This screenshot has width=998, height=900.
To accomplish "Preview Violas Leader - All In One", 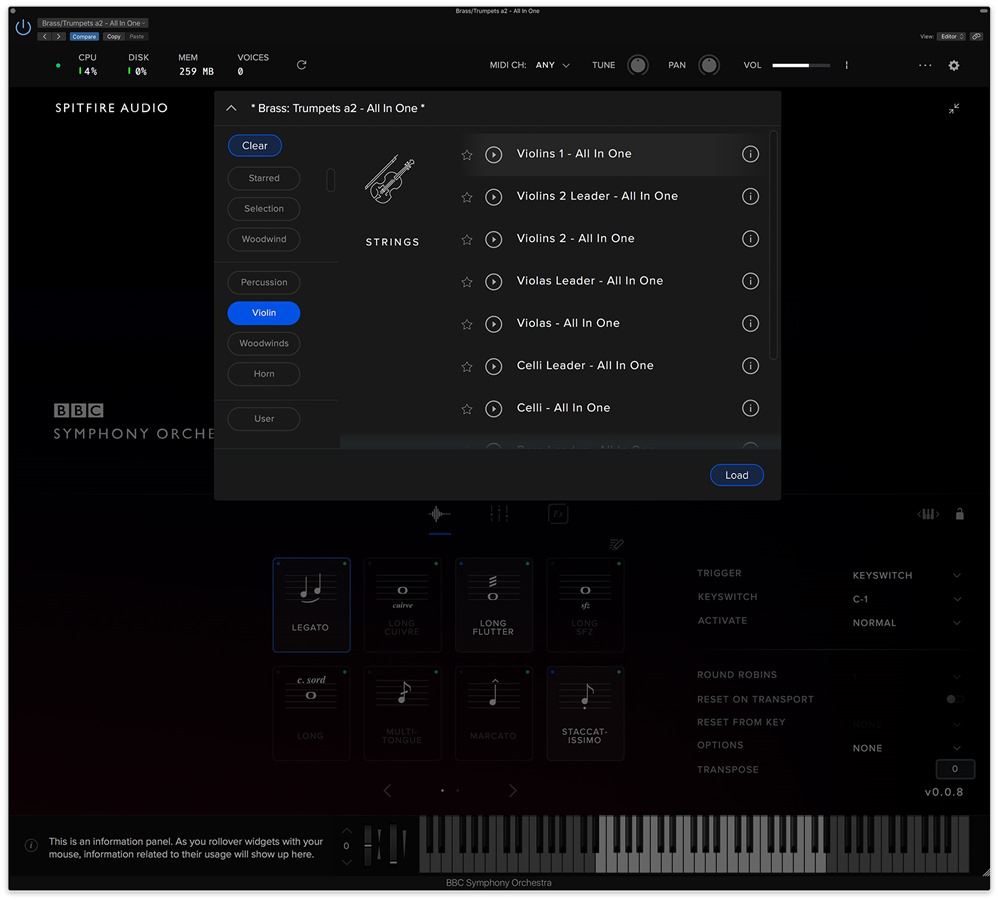I will coord(493,281).
